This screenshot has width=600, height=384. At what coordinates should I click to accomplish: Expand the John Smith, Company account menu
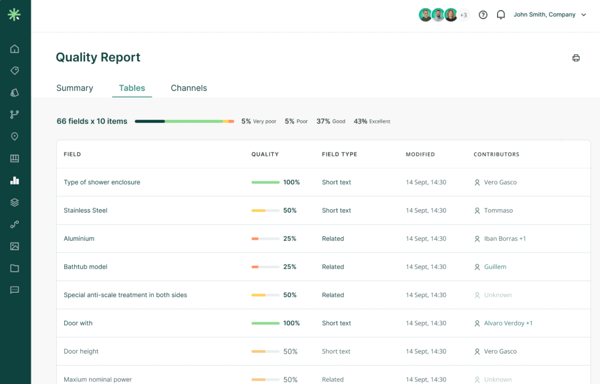point(550,15)
